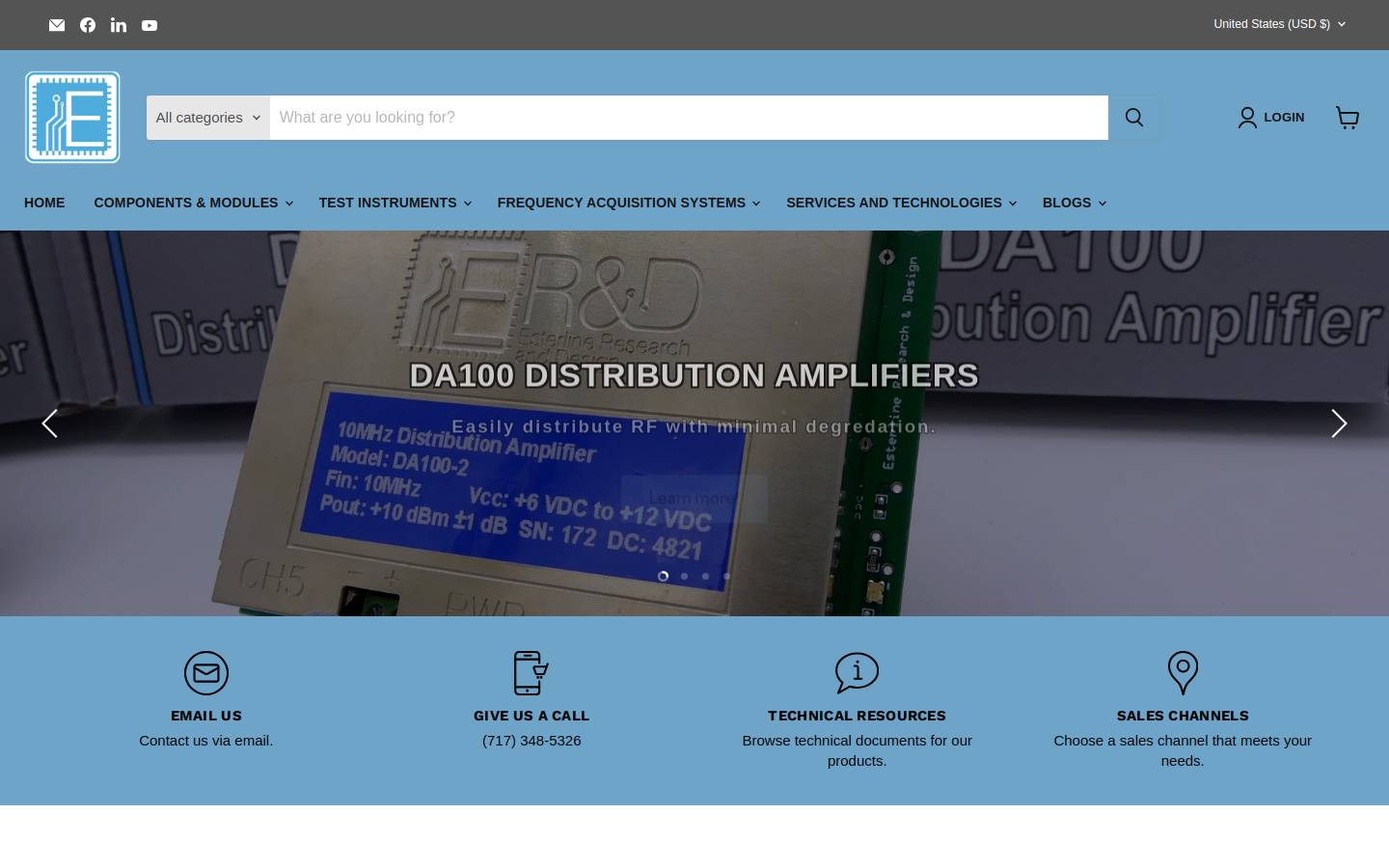This screenshot has width=1389, height=868.
Task: Click the Login link
Action: click(1284, 118)
